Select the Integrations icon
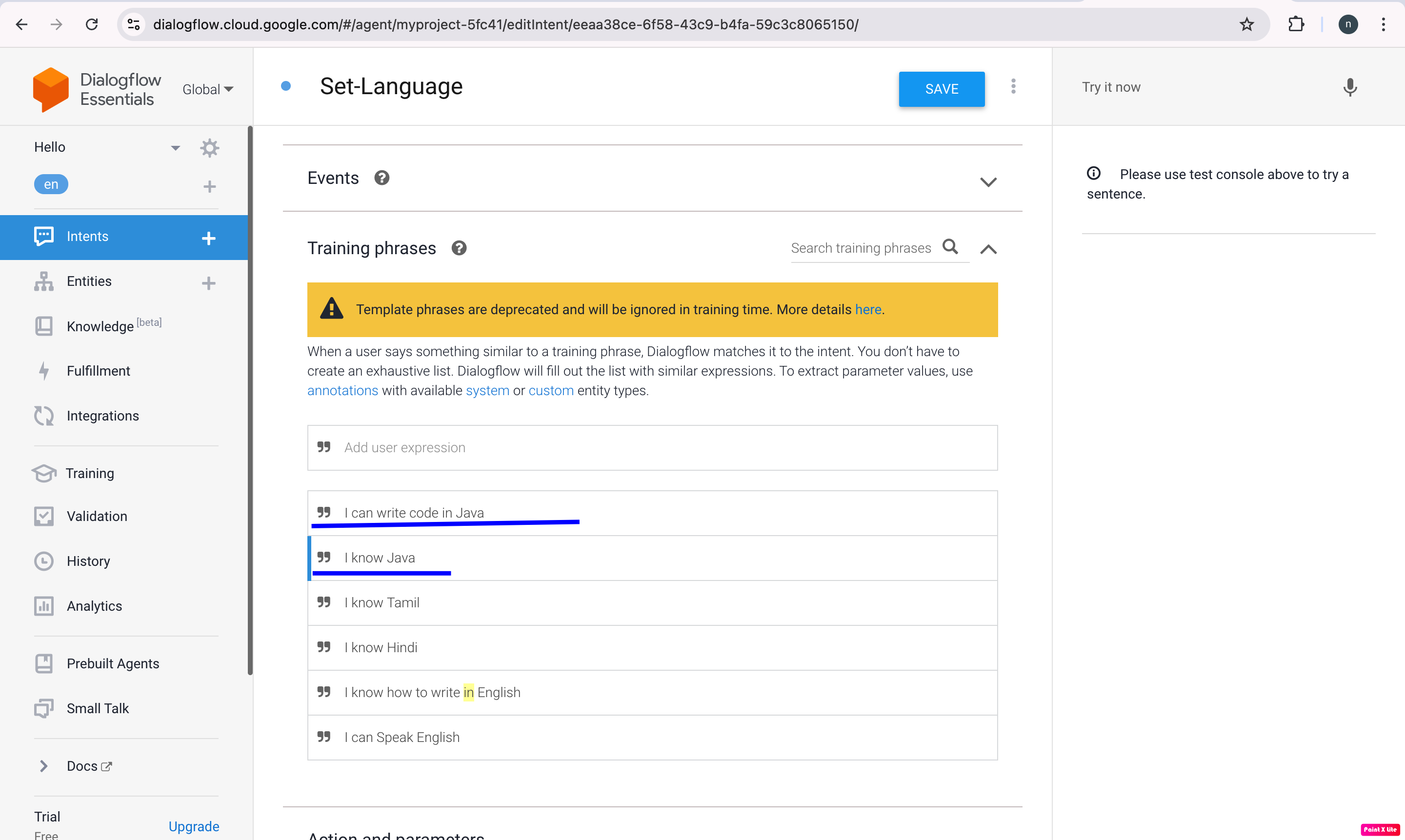The height and width of the screenshot is (840, 1405). [43, 416]
